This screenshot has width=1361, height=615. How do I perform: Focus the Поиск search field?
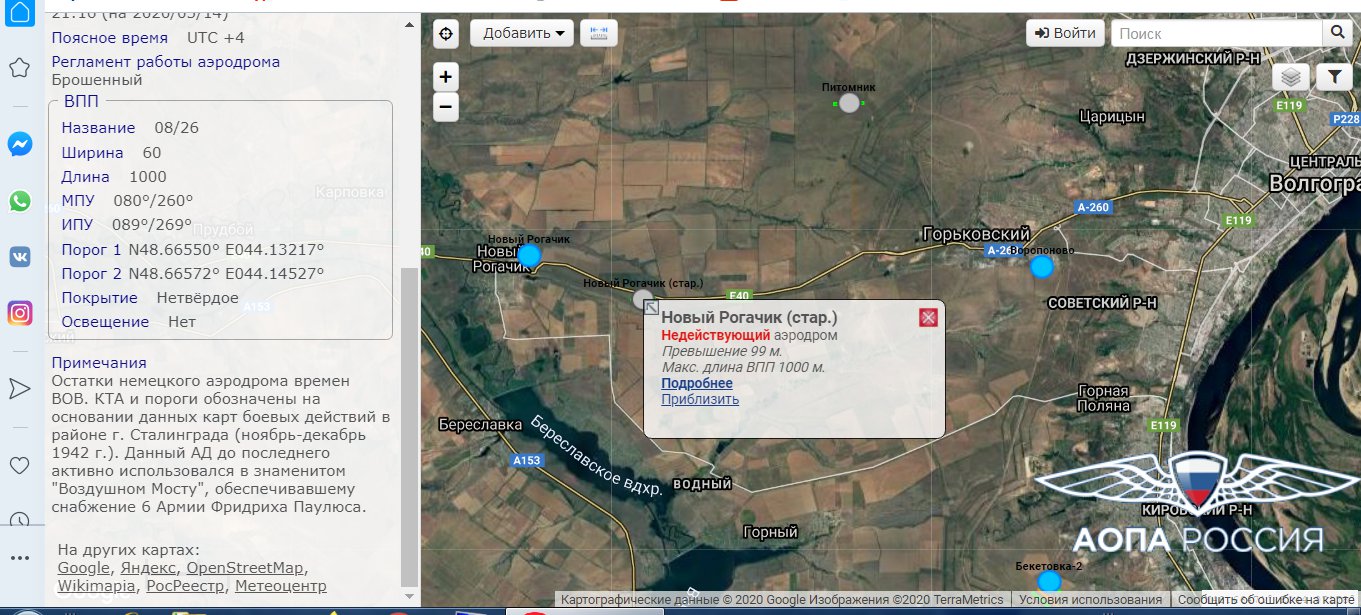point(1216,33)
